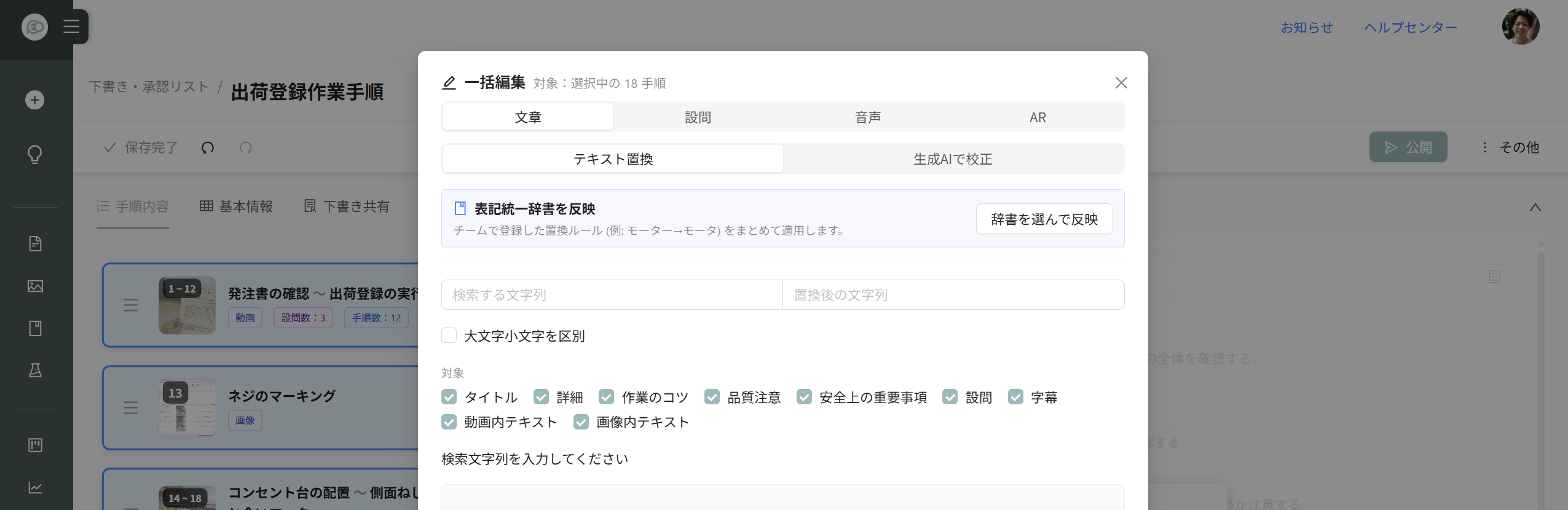Click the plus create icon in sidebar
This screenshot has width=1568, height=510.
35,100
